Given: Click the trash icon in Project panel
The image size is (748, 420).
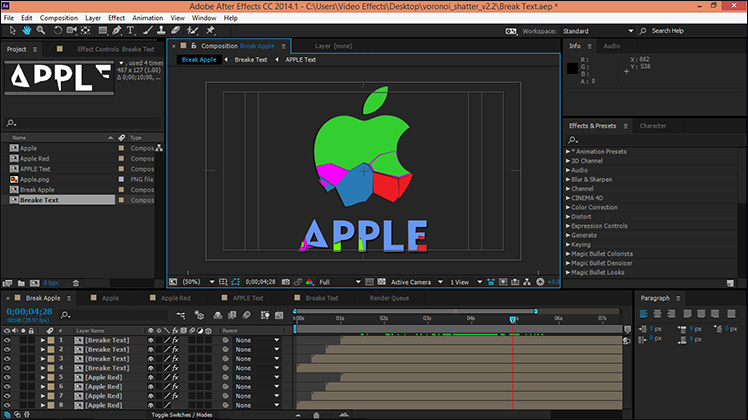Looking at the screenshot, I should (75, 283).
